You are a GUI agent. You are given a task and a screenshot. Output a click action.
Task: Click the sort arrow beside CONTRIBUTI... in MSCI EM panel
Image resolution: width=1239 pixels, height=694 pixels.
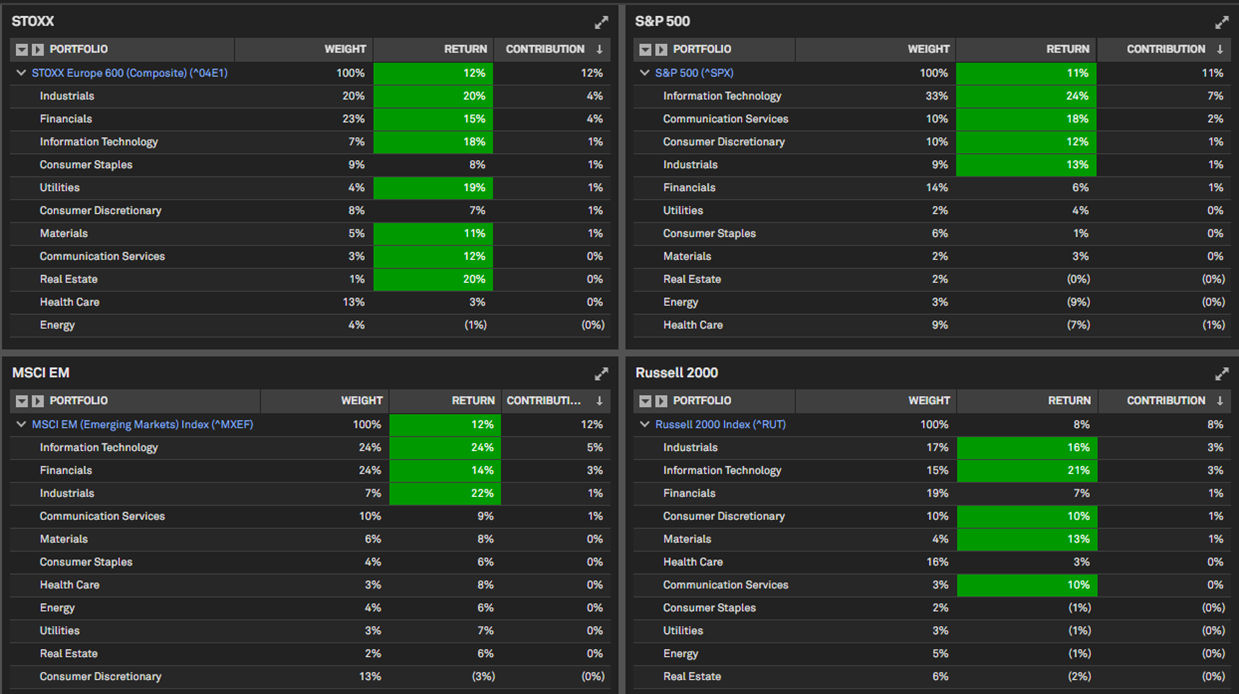click(599, 401)
